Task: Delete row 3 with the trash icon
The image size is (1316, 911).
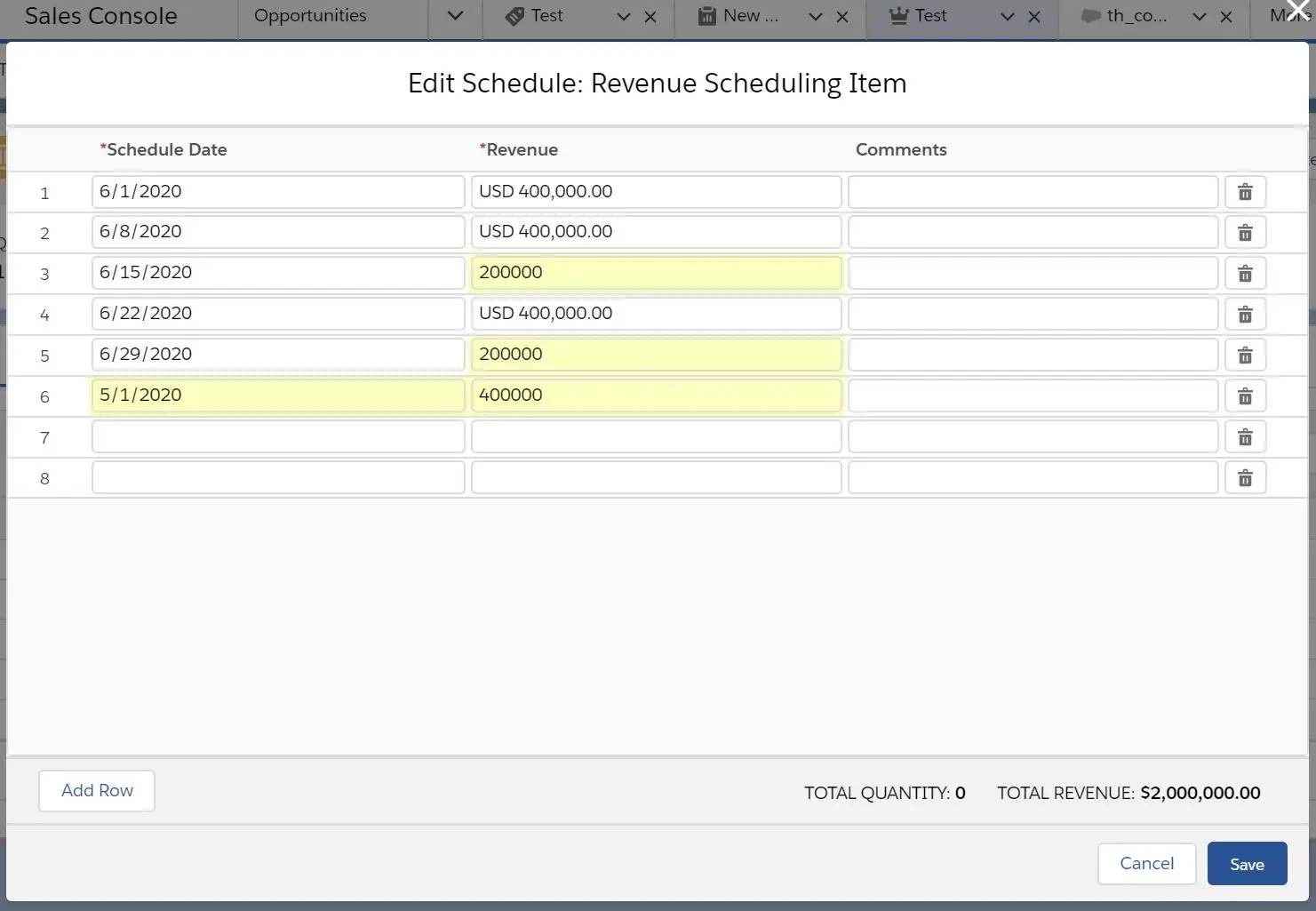Action: point(1245,274)
